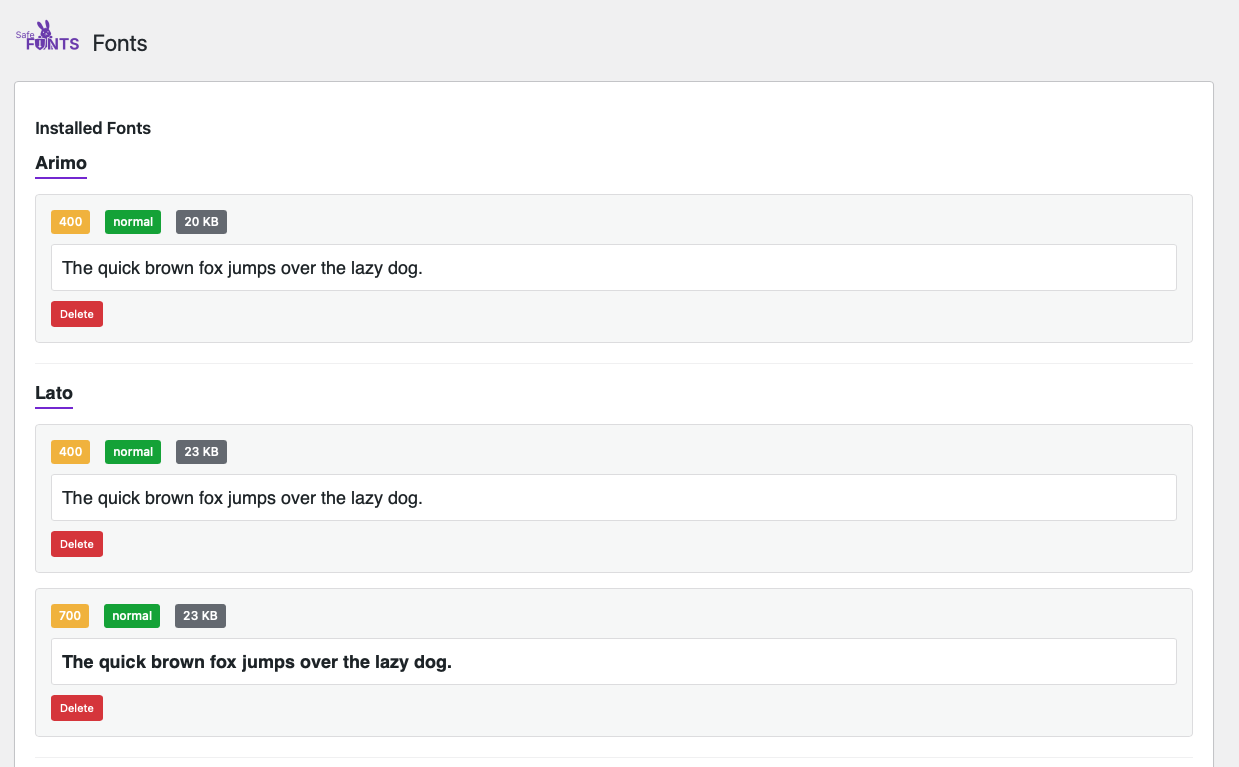
Task: Delete the Arimo 400 font variant
Action: [x=76, y=313]
